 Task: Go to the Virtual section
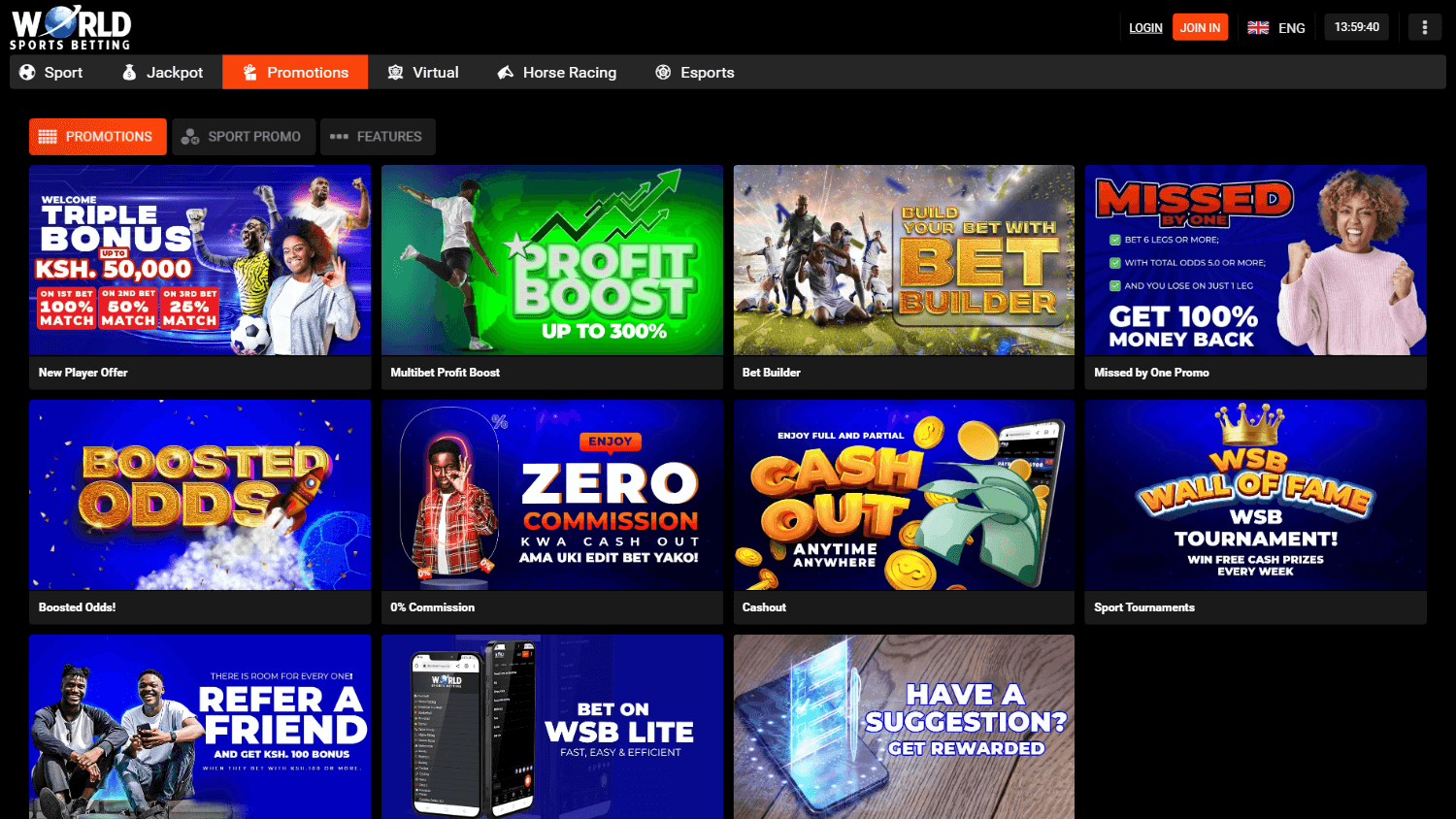(423, 72)
